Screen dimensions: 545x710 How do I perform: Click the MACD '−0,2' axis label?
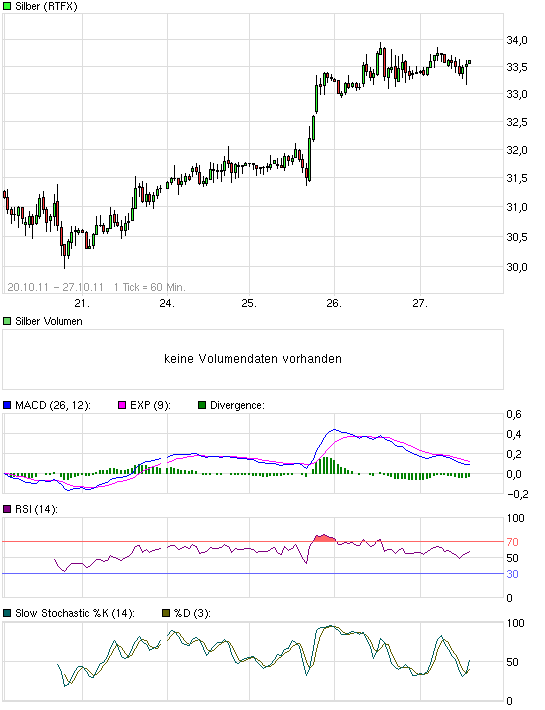(517, 494)
